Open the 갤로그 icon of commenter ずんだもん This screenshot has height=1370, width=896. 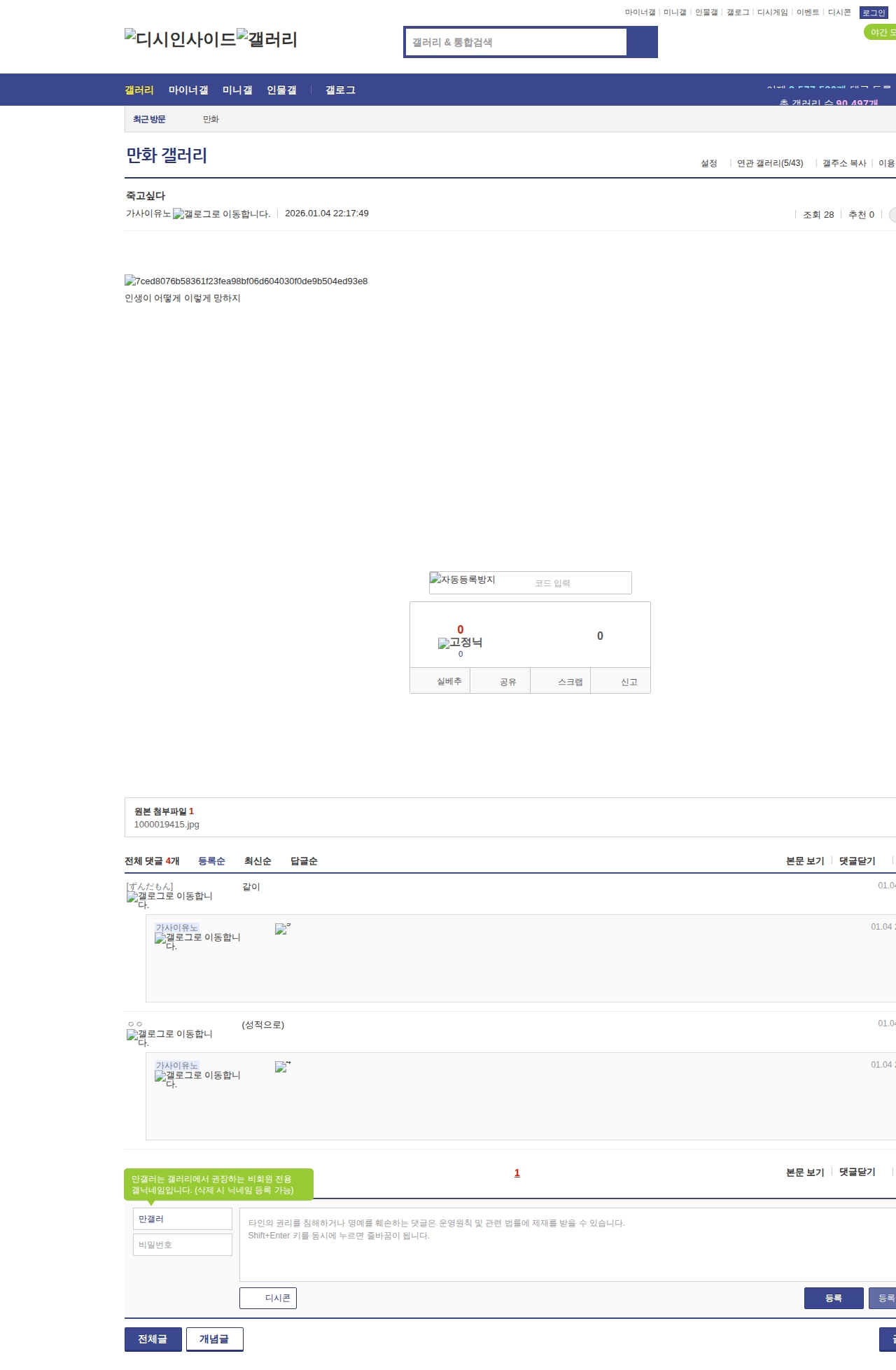click(169, 900)
